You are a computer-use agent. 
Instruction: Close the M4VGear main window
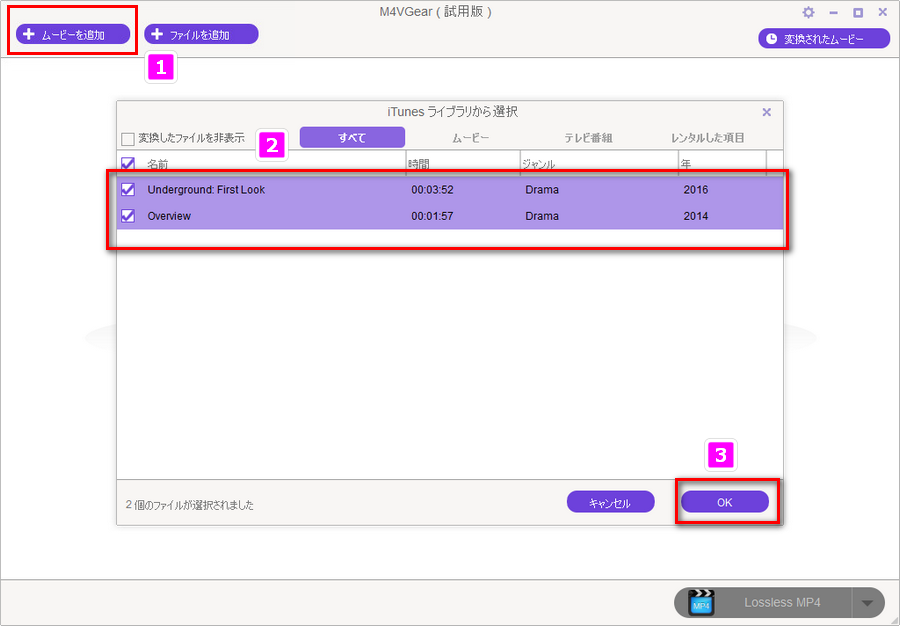click(x=883, y=12)
